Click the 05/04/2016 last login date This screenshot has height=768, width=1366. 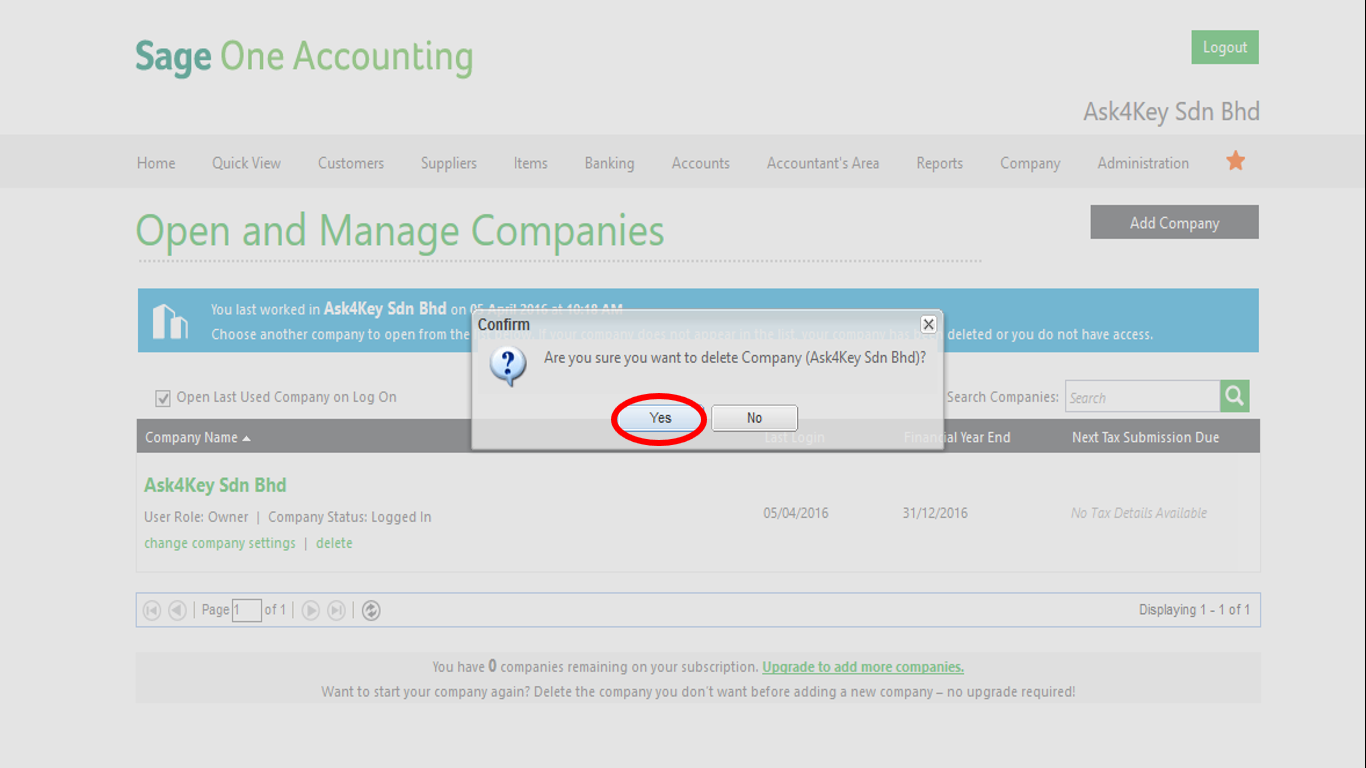click(796, 513)
